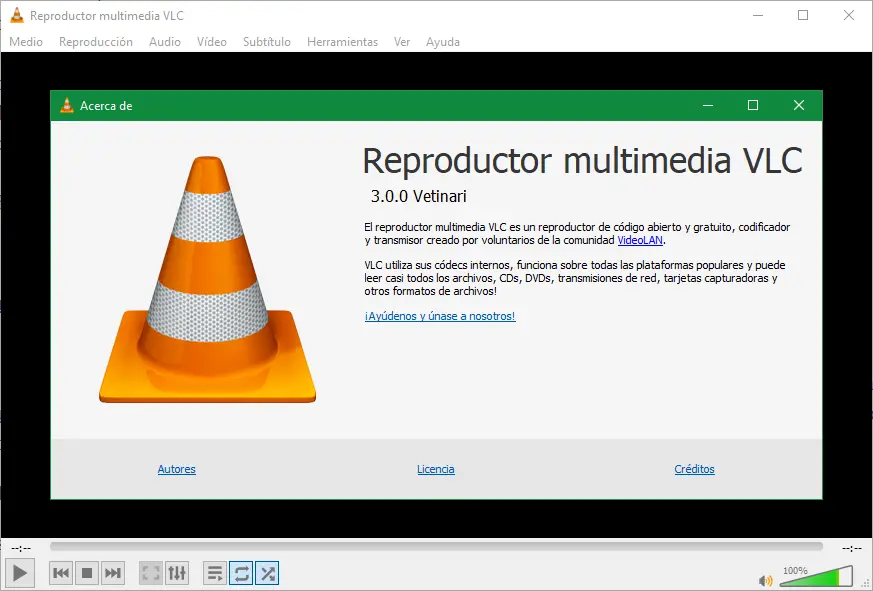
Task: Click the remaining time label at right
Action: [x=852, y=548]
